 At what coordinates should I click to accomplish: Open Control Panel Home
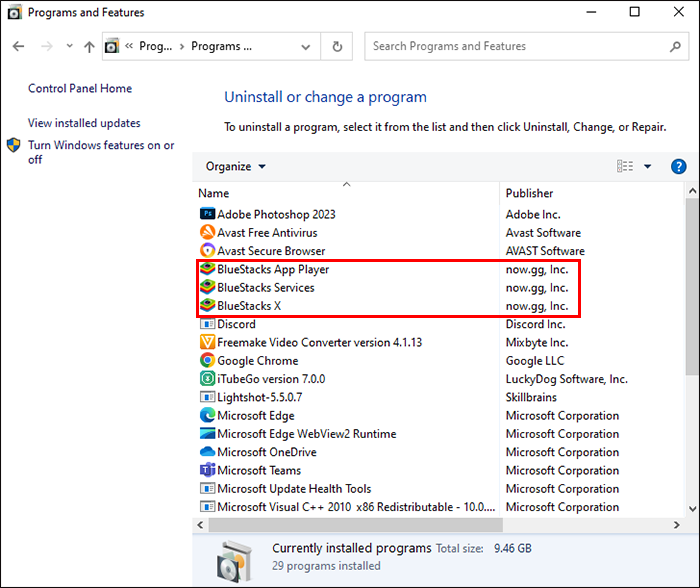tap(80, 88)
